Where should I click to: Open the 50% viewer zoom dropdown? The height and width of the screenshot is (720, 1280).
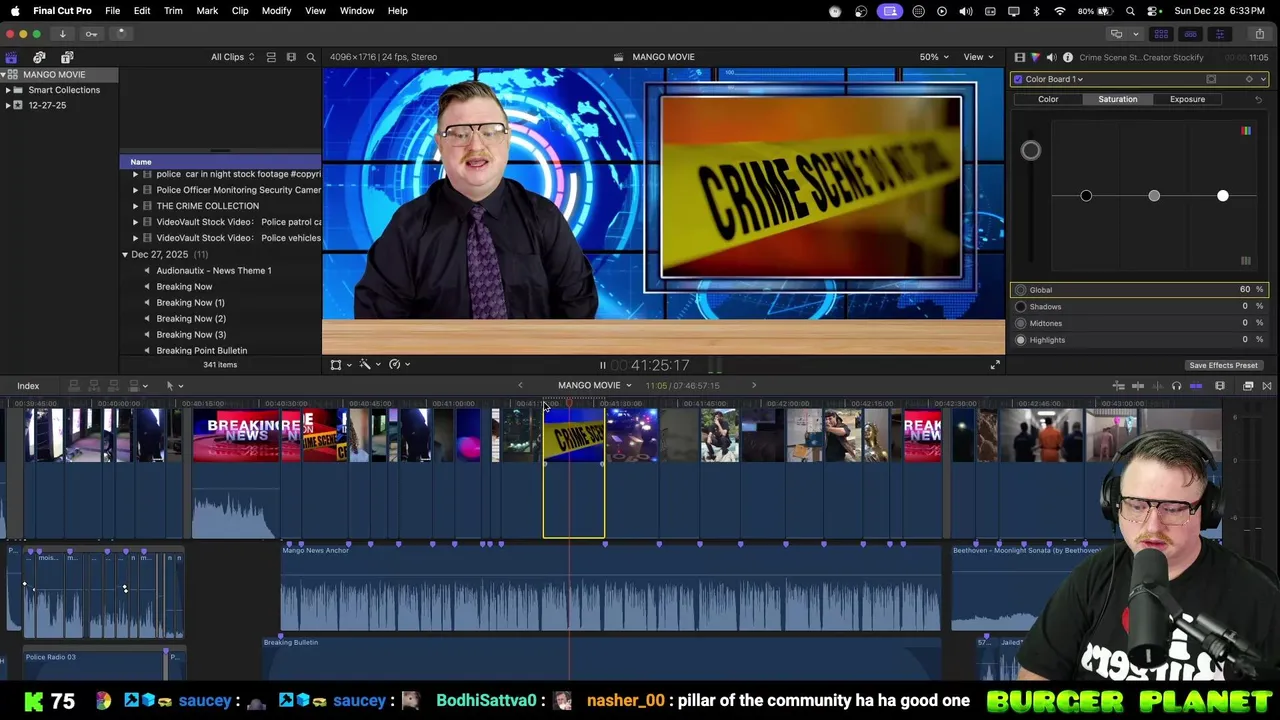[x=934, y=57]
